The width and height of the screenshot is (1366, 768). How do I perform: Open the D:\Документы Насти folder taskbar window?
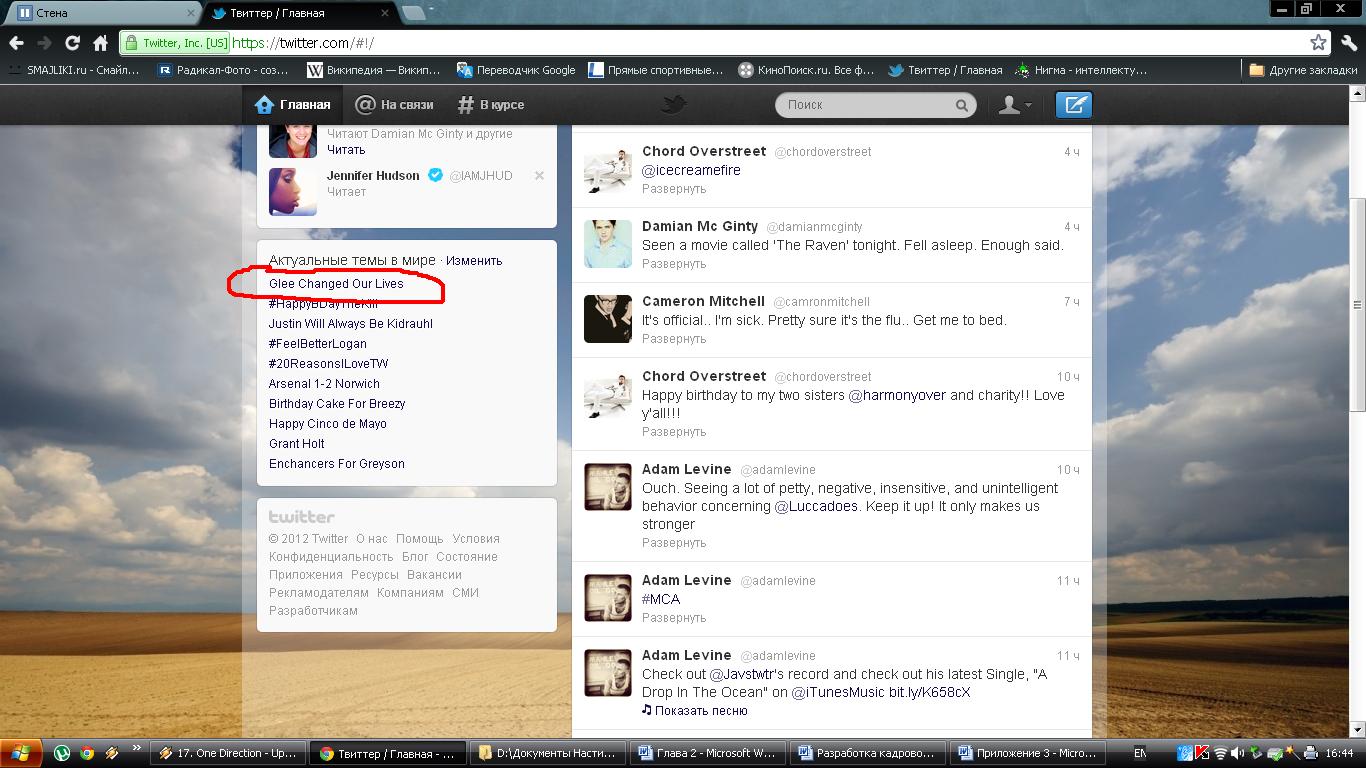[x=548, y=753]
